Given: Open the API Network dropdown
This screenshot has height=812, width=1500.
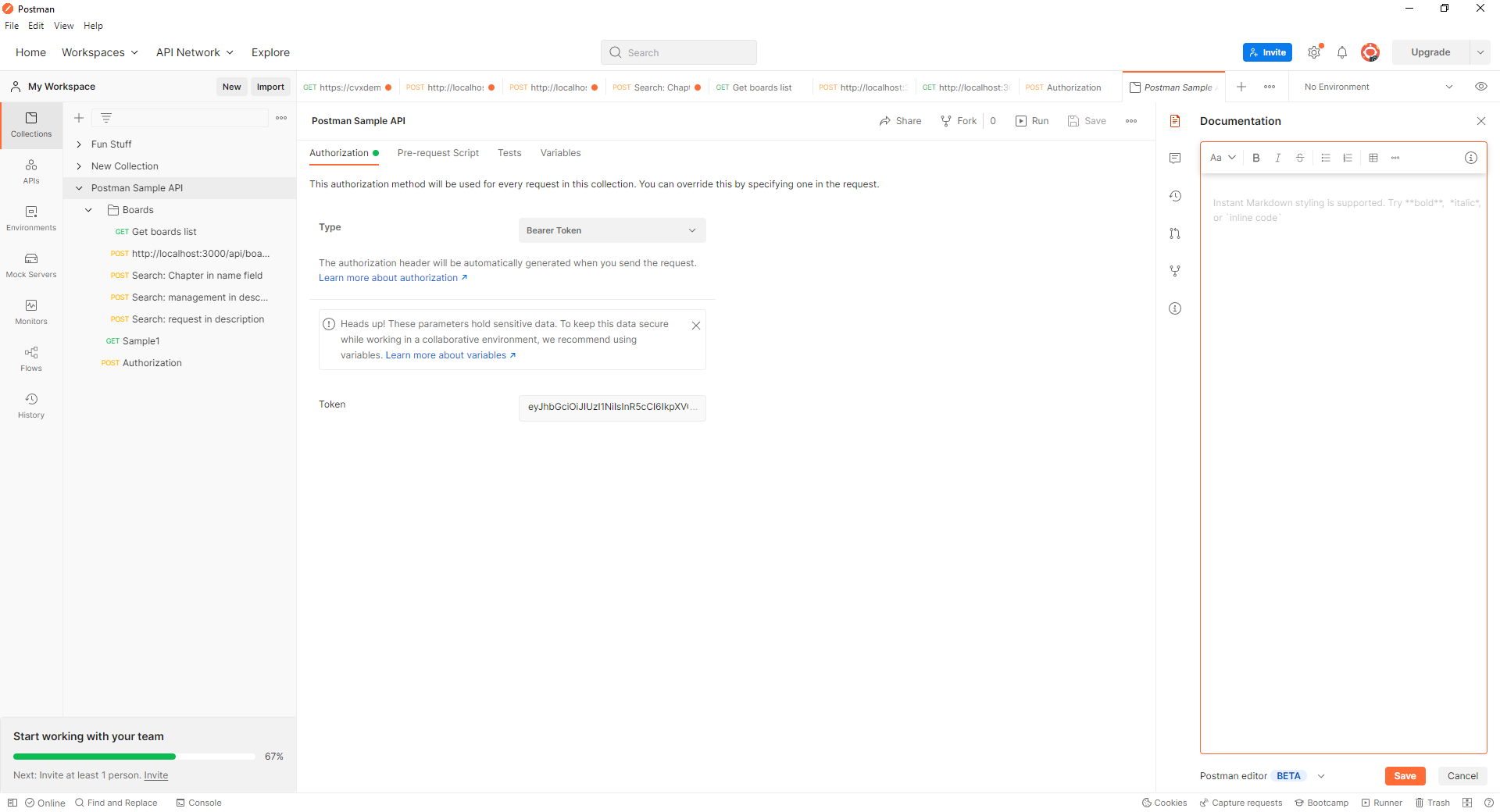Looking at the screenshot, I should tap(195, 52).
